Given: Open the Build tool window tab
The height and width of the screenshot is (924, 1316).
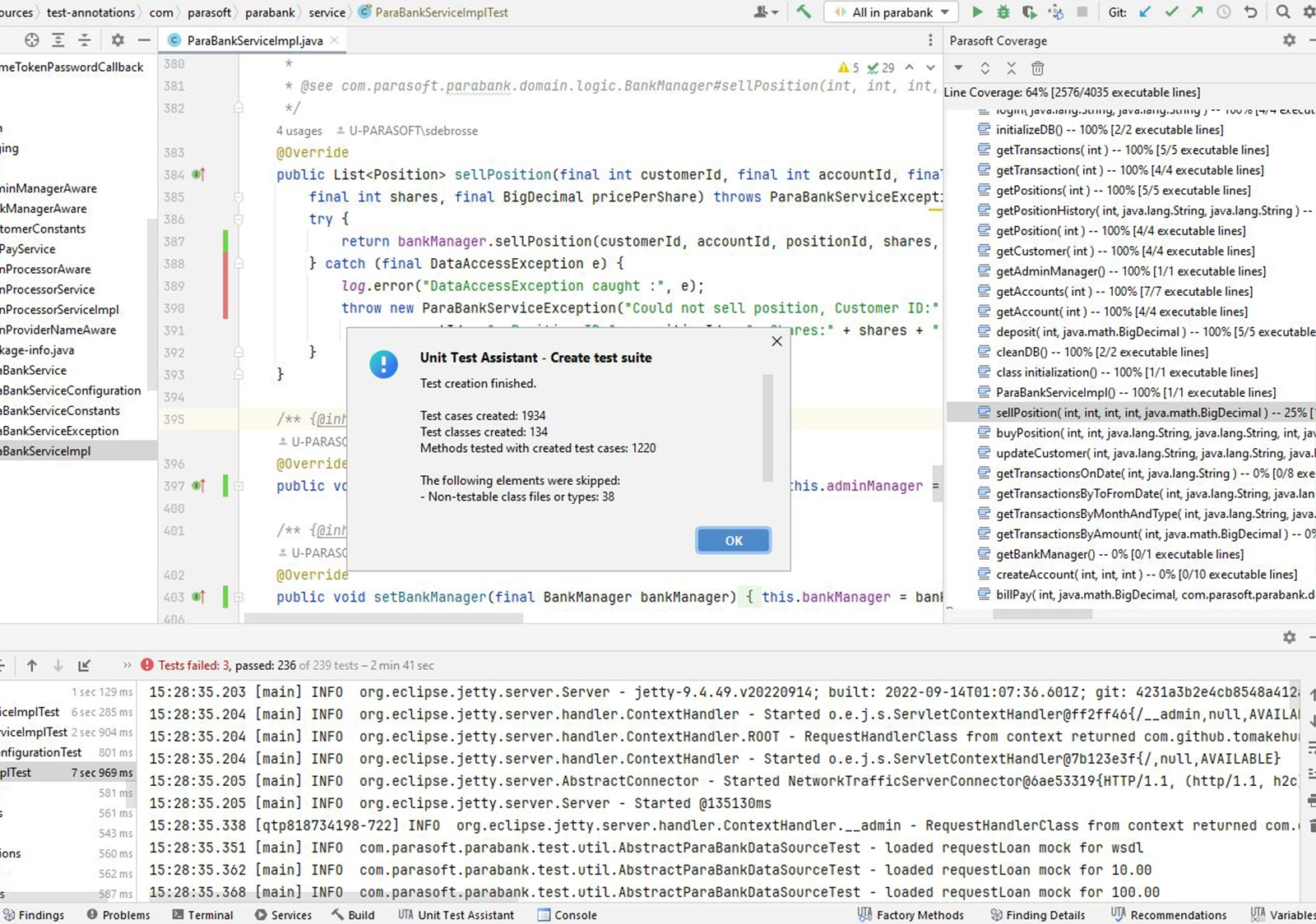Looking at the screenshot, I should (x=353, y=914).
